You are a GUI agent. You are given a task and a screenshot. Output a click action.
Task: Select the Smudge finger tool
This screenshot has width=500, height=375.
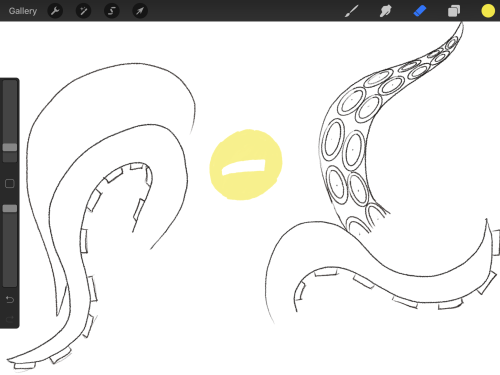(385, 11)
